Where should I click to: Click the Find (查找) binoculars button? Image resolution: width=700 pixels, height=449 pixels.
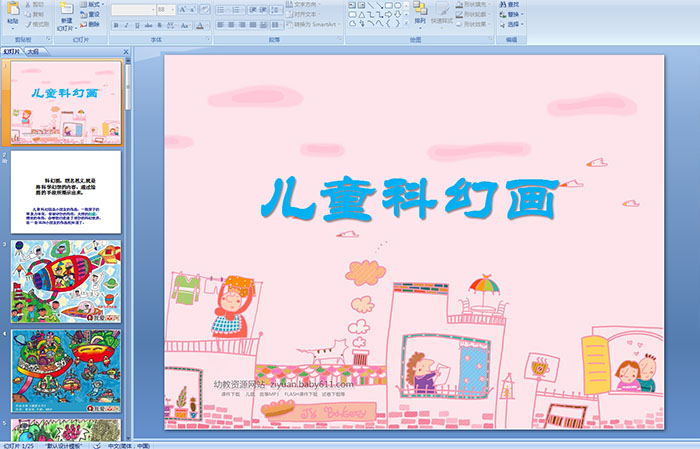coord(509,4)
